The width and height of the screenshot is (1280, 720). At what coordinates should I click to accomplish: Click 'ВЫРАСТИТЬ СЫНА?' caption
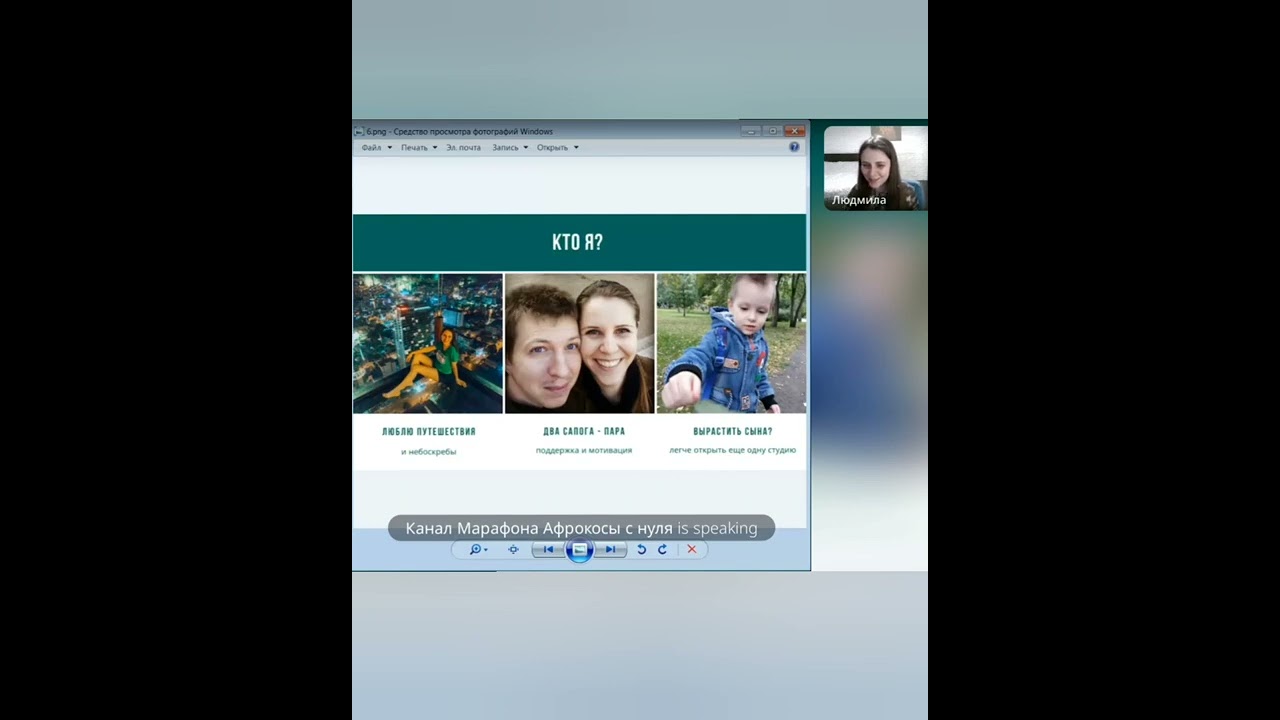pos(733,432)
